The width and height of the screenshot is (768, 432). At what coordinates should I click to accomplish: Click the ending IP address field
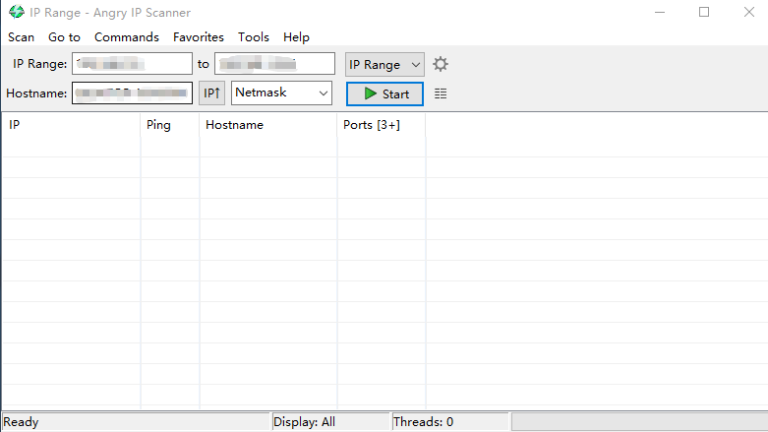(x=274, y=64)
